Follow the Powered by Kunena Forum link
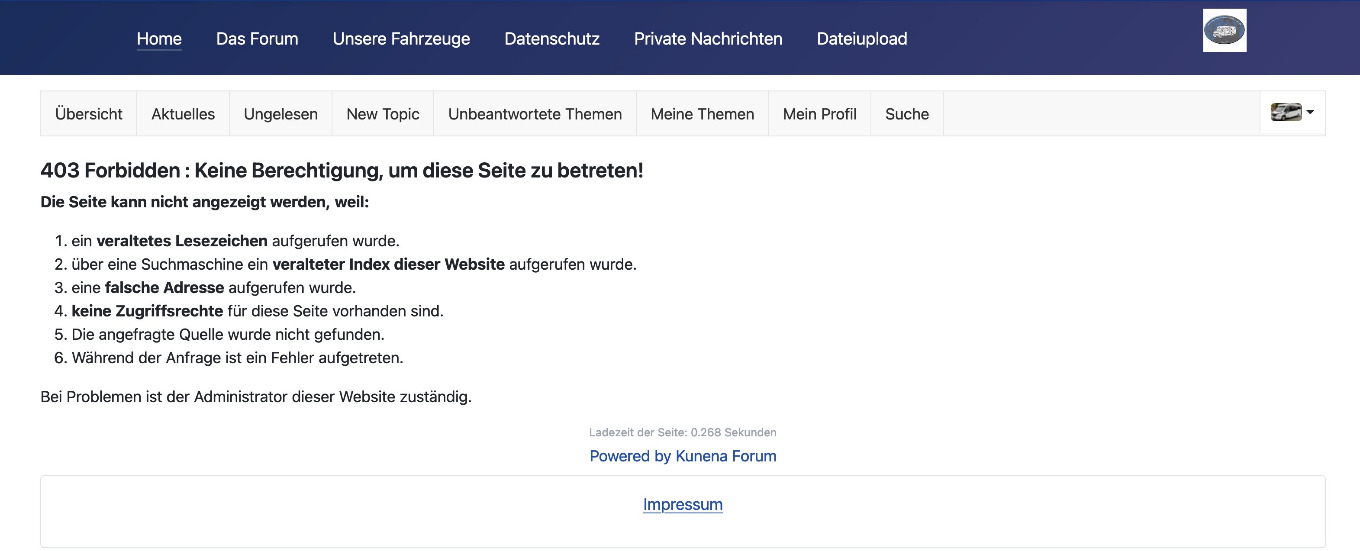1360x551 pixels. [683, 456]
